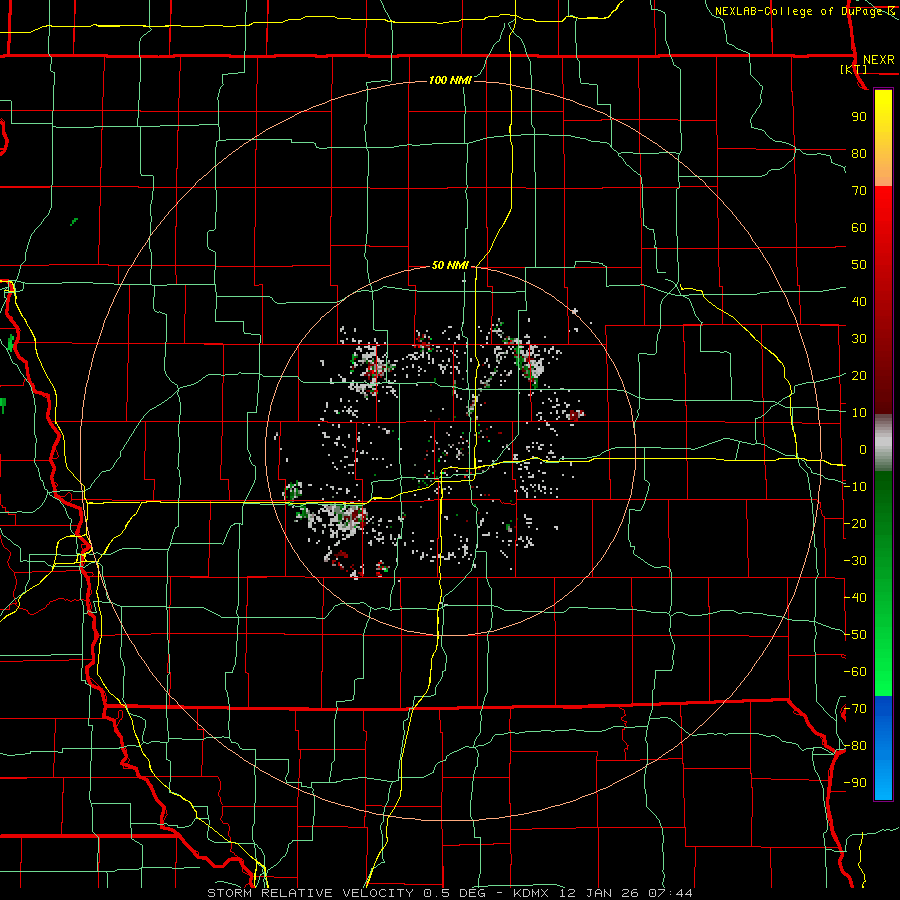900x900 pixels.
Task: Click the 20 value on velocity scale
Action: coord(859,376)
